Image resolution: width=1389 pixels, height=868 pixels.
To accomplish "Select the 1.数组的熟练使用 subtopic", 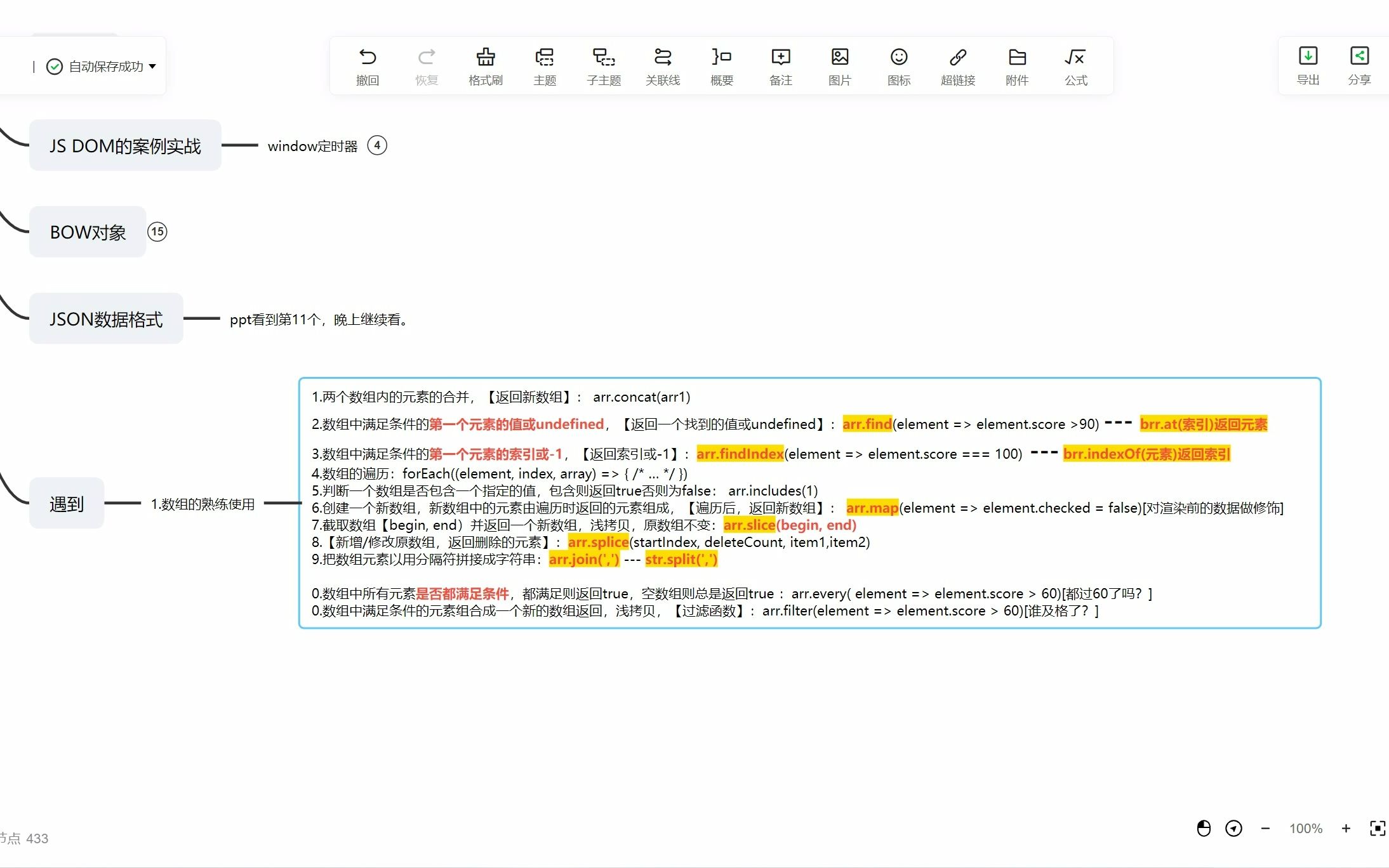I will click(203, 504).
